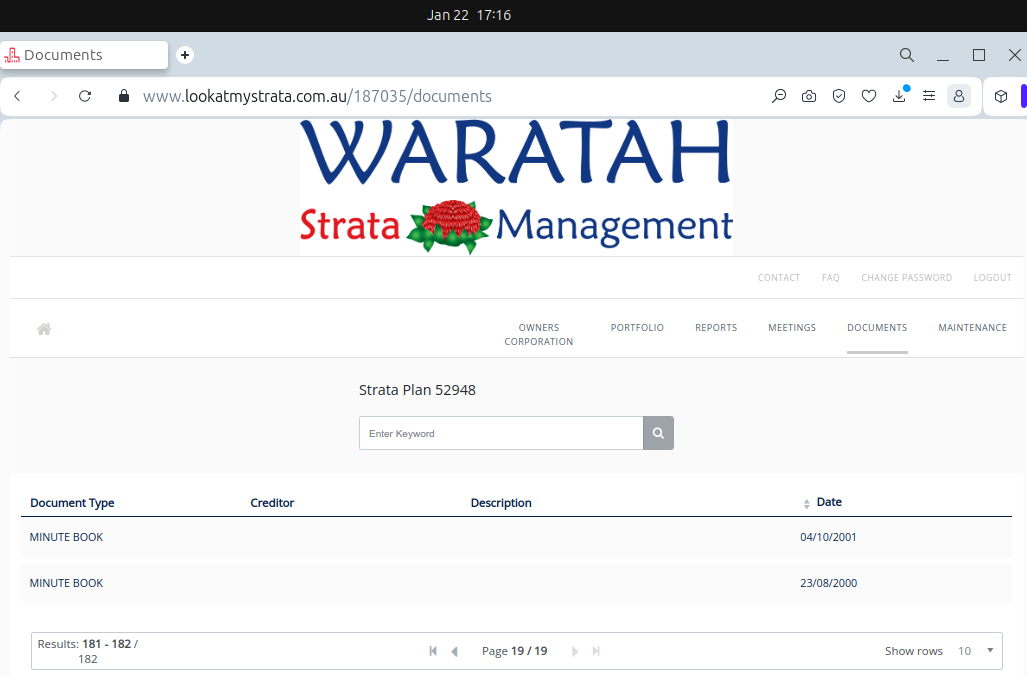This screenshot has height=676, width=1027.
Task: Open the privacy shield panel
Action: point(839,96)
